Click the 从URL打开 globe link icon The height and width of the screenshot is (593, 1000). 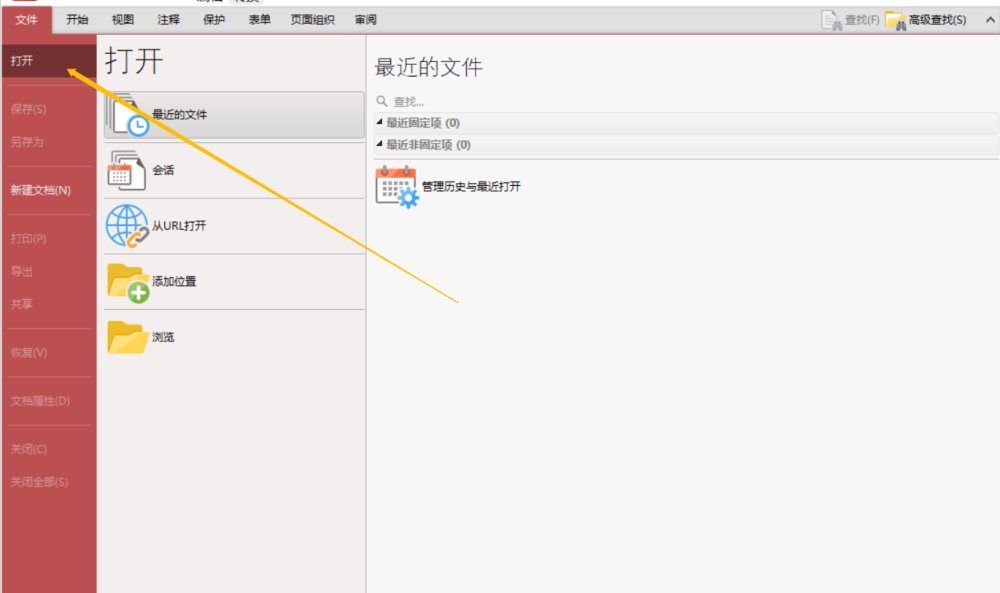click(128, 226)
